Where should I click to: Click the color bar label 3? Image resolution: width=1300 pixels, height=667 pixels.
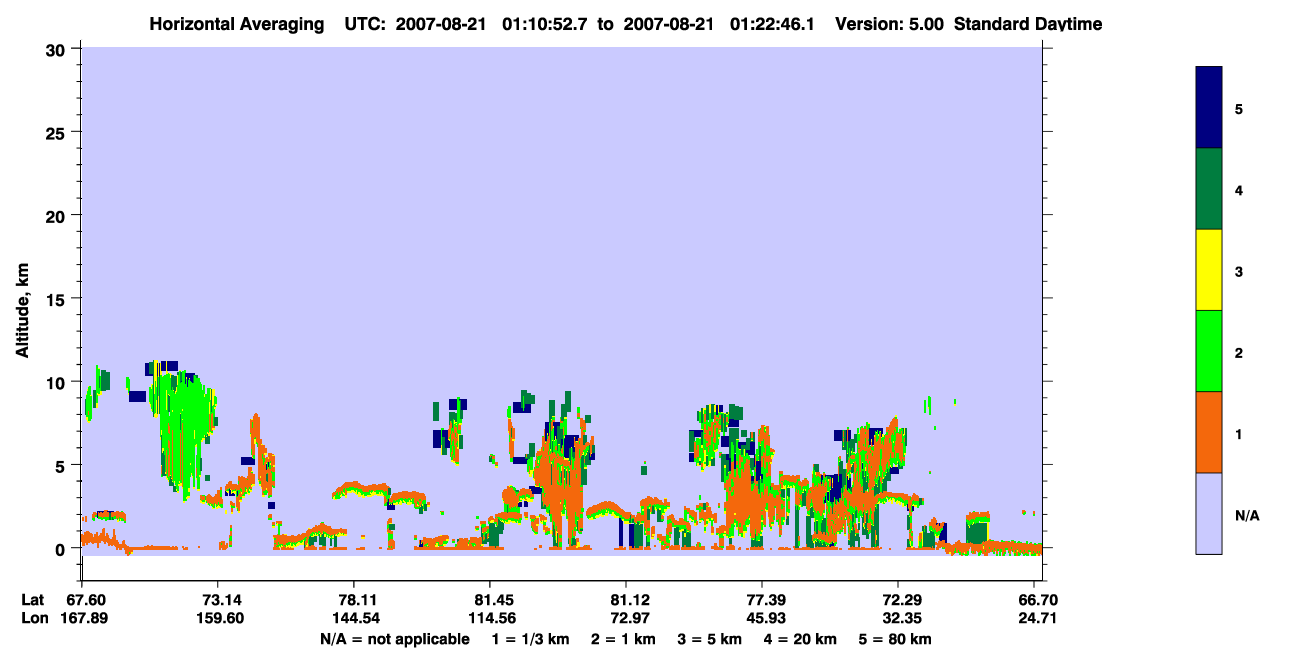coord(1239,270)
